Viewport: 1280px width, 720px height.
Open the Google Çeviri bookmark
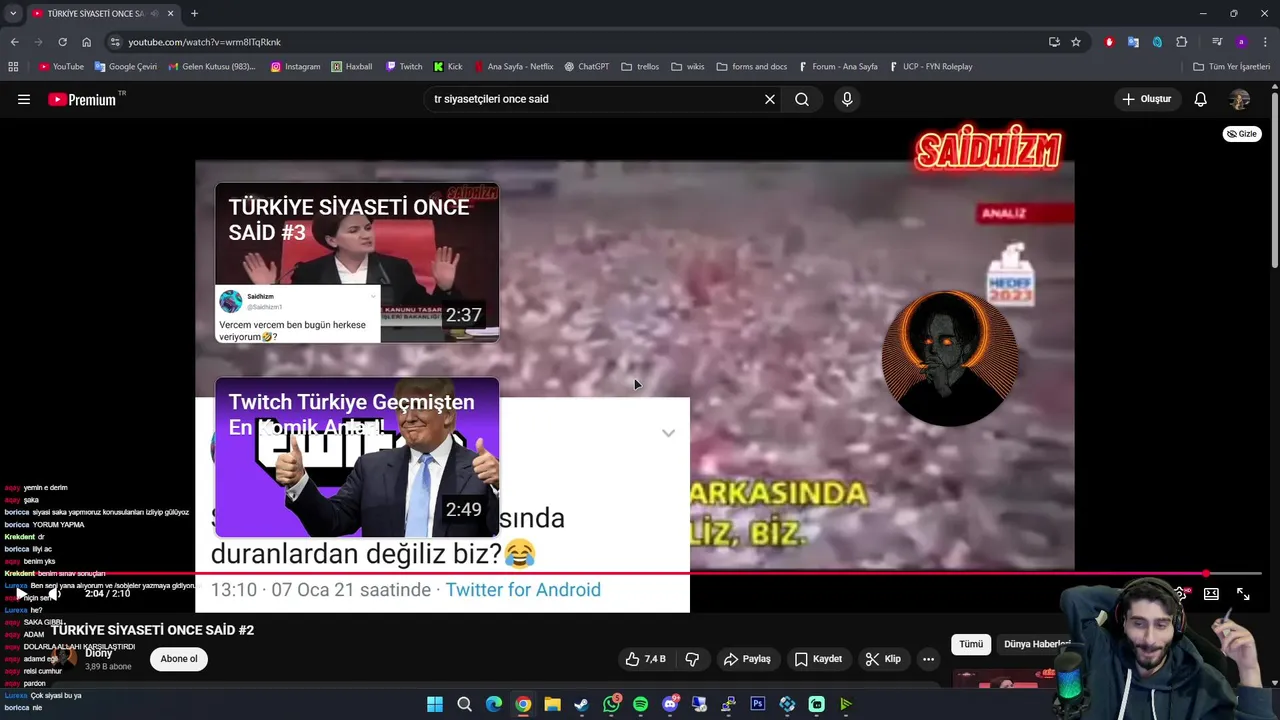[126, 67]
